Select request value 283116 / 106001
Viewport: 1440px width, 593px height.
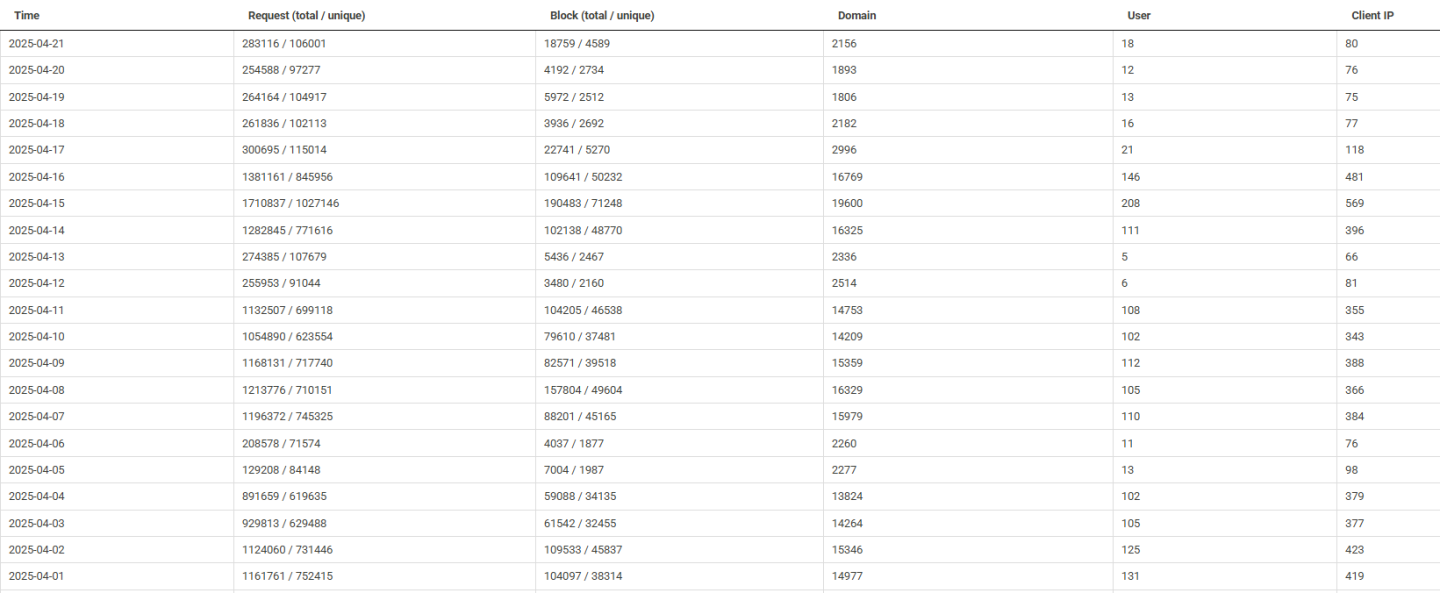coord(284,44)
